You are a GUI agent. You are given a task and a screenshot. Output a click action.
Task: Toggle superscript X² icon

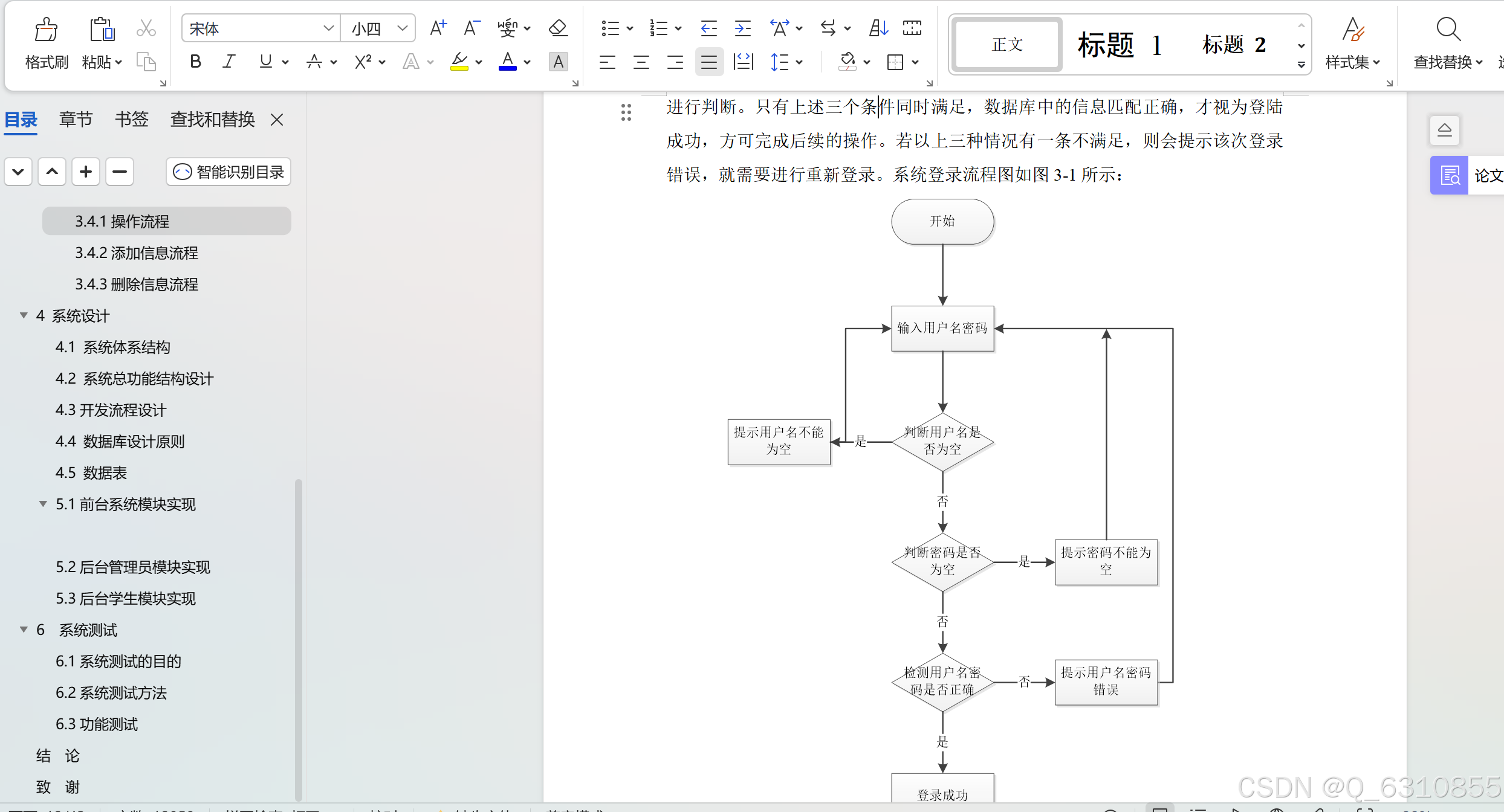363,61
